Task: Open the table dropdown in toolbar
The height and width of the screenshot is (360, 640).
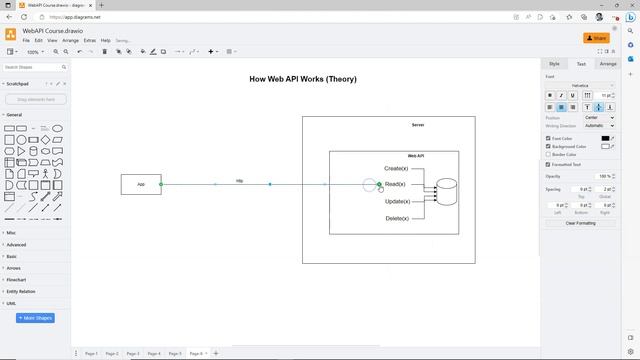Action: [231, 52]
